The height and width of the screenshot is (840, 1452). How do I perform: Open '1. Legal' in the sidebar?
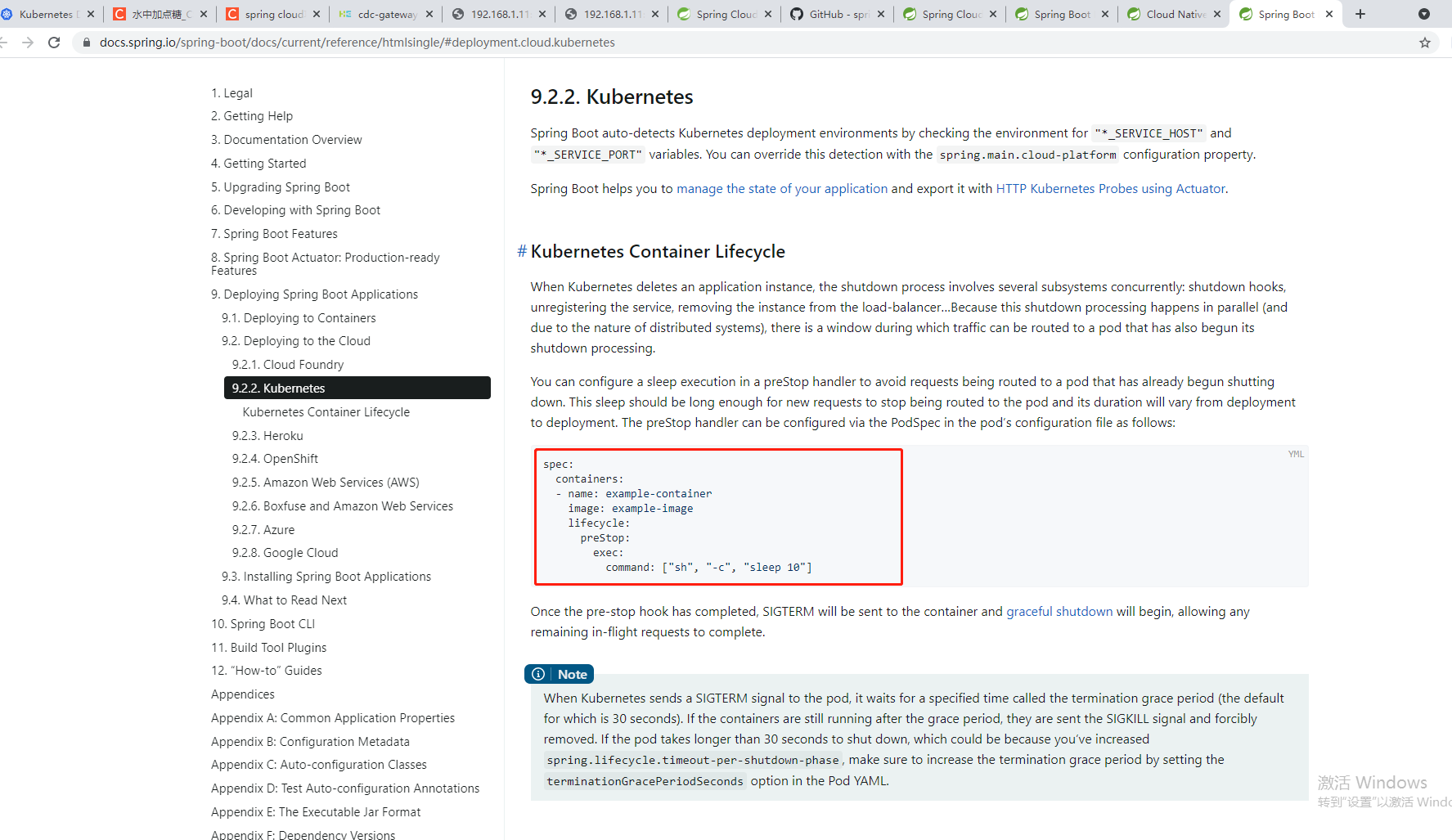pos(232,93)
